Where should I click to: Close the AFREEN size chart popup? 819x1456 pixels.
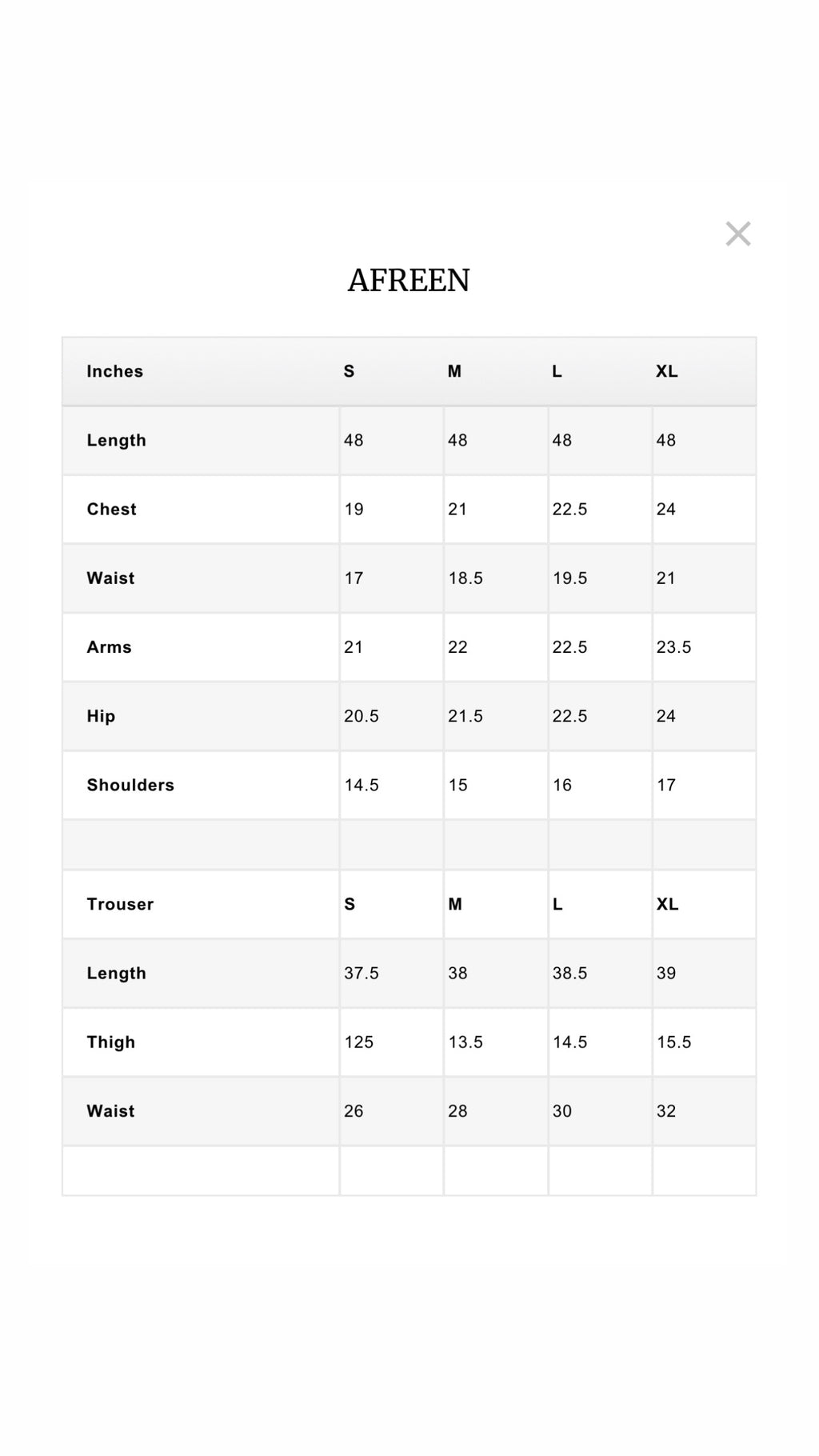(x=737, y=234)
